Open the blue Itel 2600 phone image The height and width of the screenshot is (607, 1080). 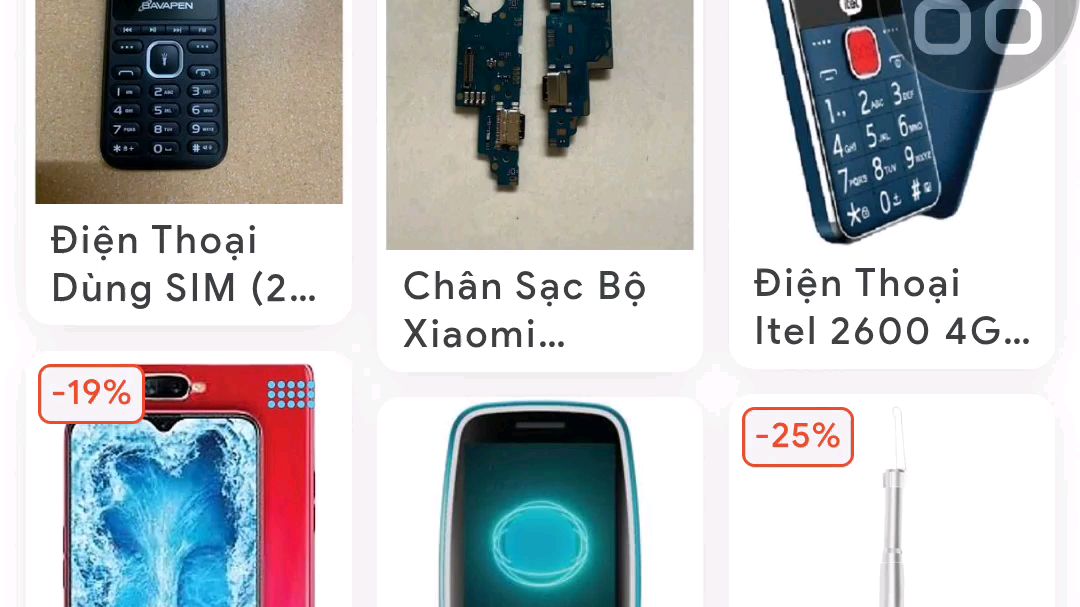[891, 122]
